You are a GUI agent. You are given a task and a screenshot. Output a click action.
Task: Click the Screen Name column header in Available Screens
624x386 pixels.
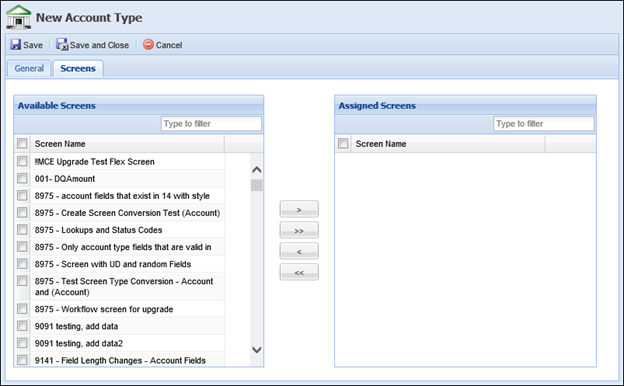(60, 144)
